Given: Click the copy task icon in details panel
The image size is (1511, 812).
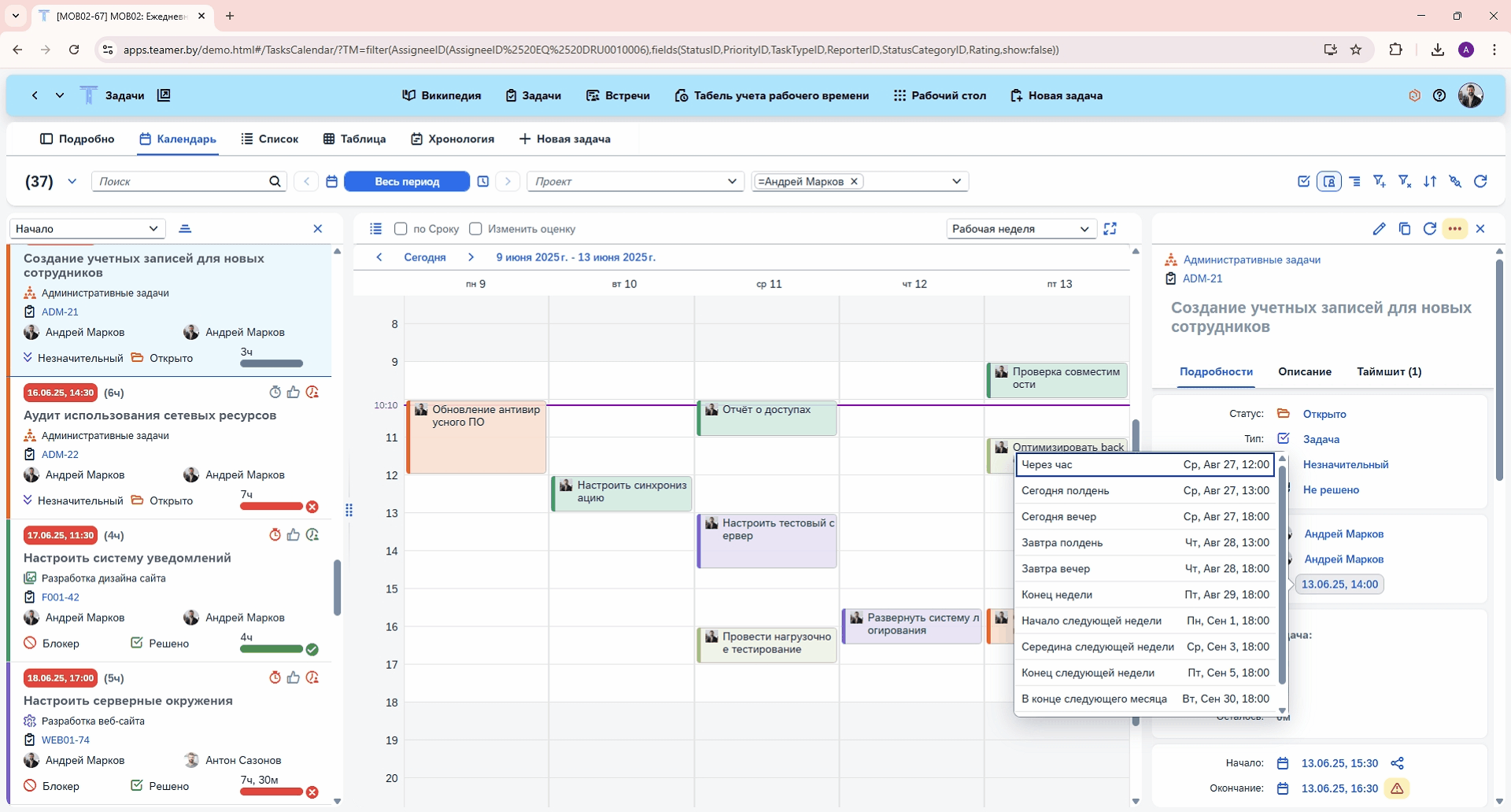Looking at the screenshot, I should click(1404, 229).
